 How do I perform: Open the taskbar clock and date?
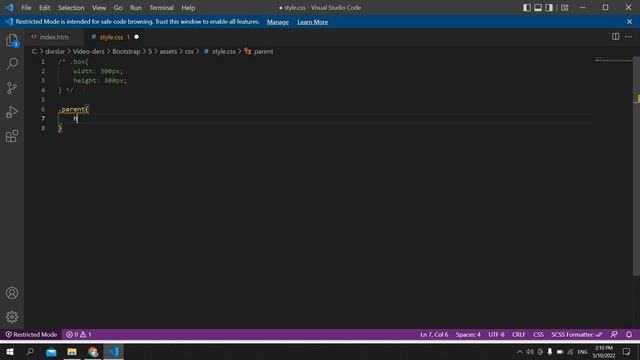click(x=604, y=351)
